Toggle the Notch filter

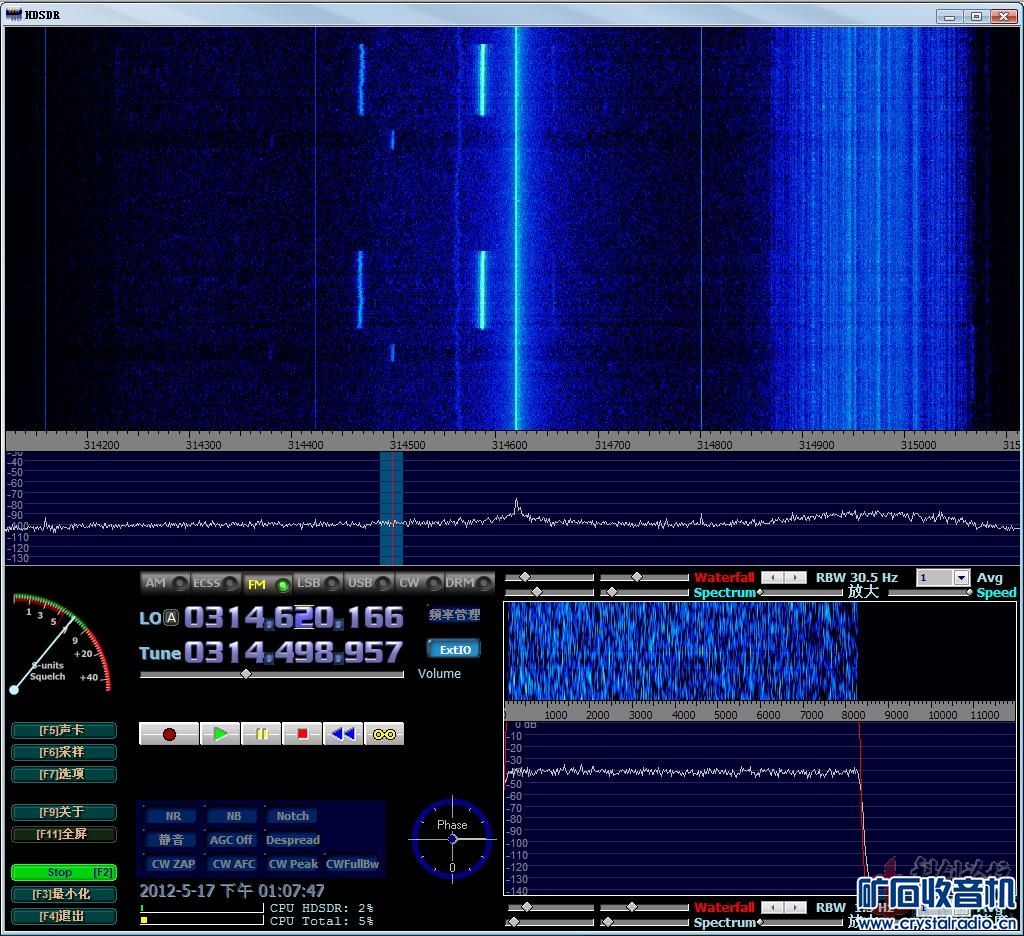coord(293,816)
